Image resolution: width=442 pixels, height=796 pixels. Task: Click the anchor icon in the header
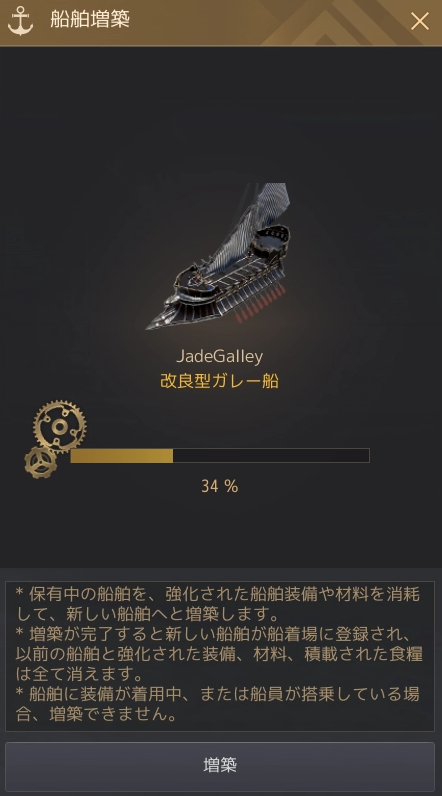point(20,22)
